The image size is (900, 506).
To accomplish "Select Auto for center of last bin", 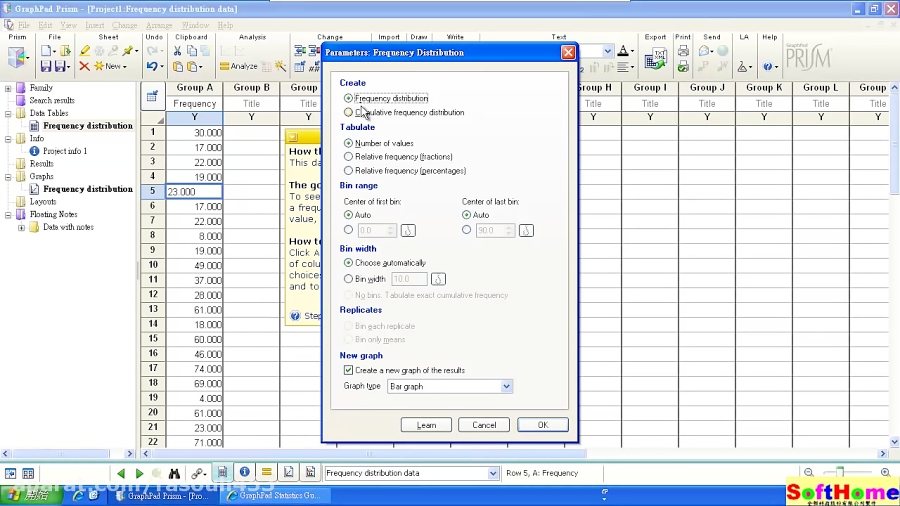I will point(467,215).
